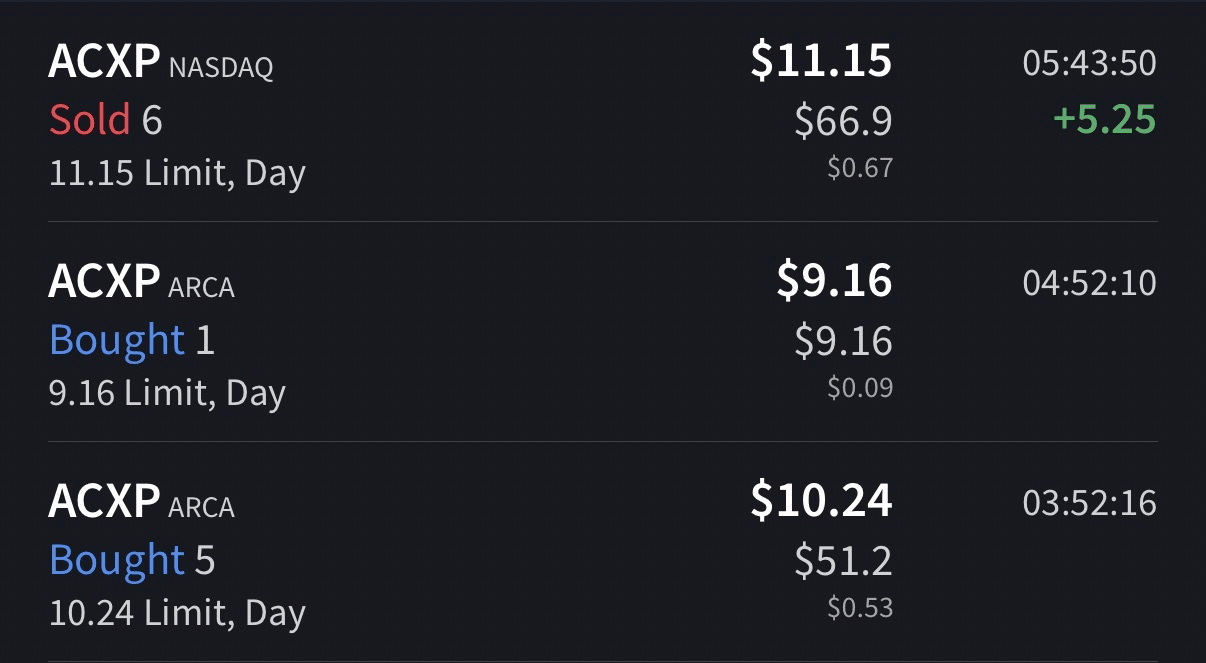The image size is (1206, 663).
Task: Select the 05:43:50 timestamp
Action: coord(1089,64)
